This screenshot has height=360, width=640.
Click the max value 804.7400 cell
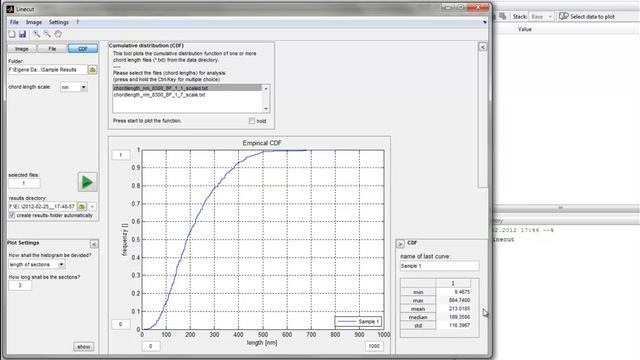[x=453, y=300]
